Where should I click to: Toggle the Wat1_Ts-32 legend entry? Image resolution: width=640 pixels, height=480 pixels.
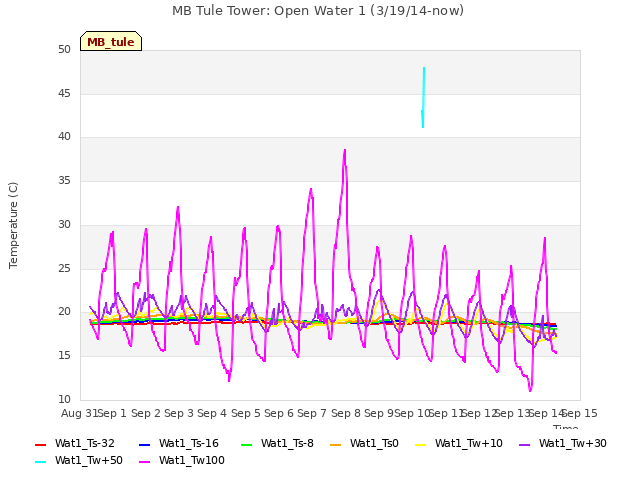pyautogui.click(x=75, y=444)
